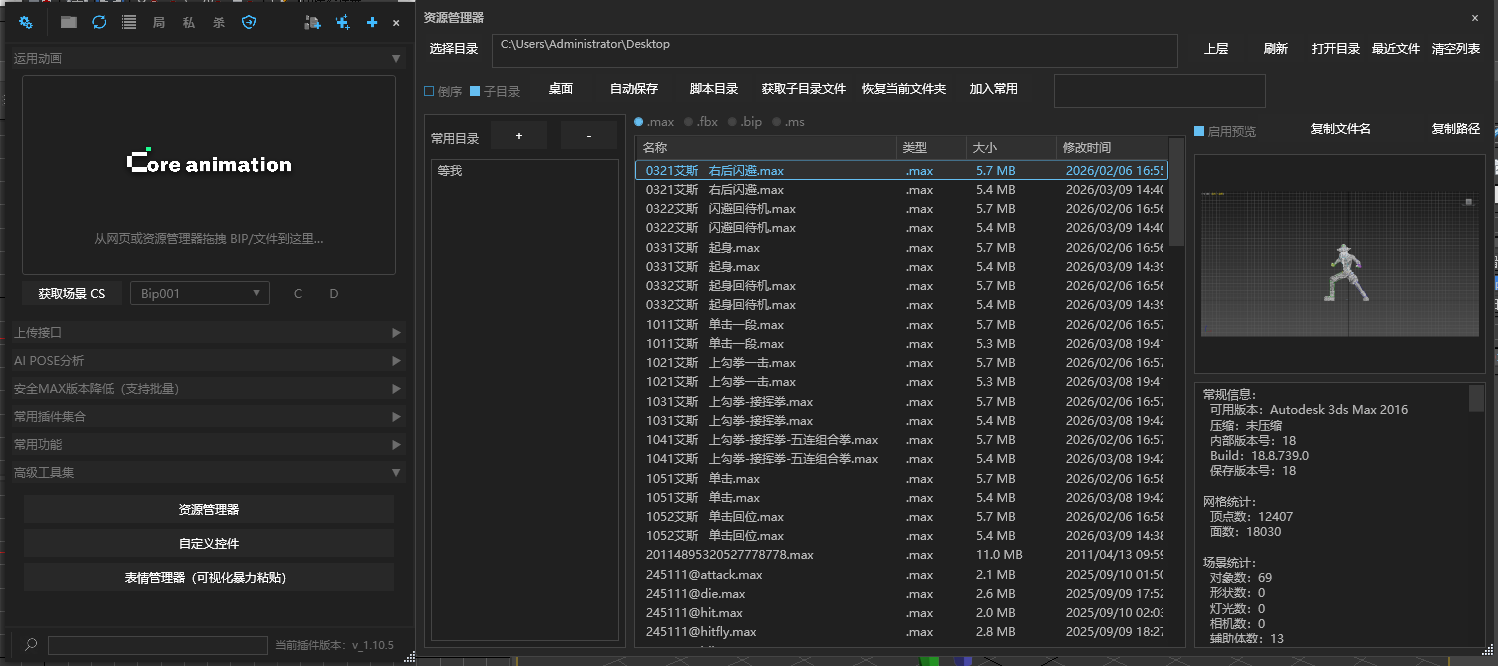Image resolution: width=1498 pixels, height=666 pixels.
Task: Expand the 常用插件集合 section
Action: [x=207, y=417]
